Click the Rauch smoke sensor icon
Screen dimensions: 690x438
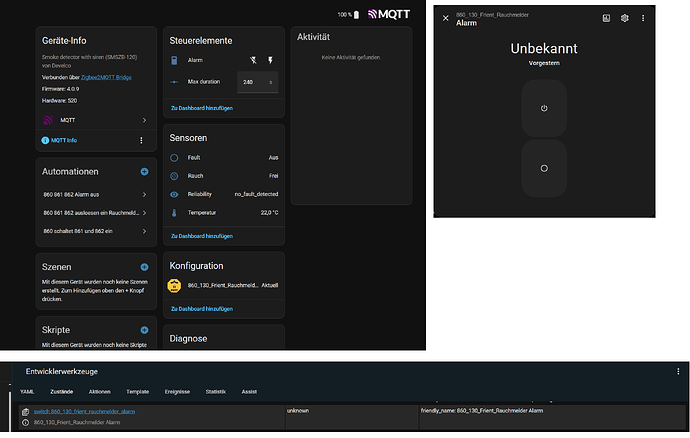(174, 176)
